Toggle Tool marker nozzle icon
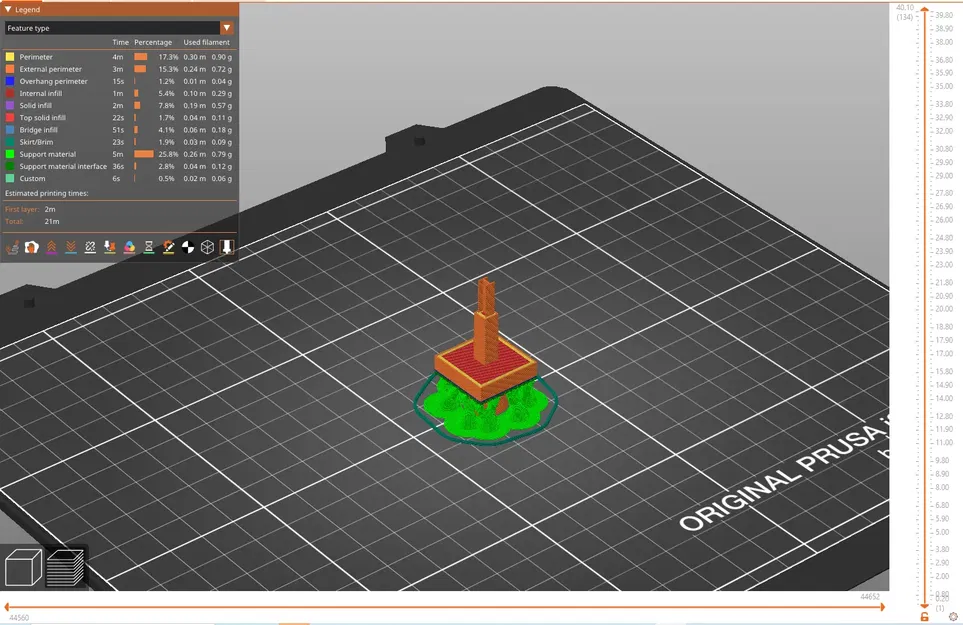 click(x=227, y=247)
